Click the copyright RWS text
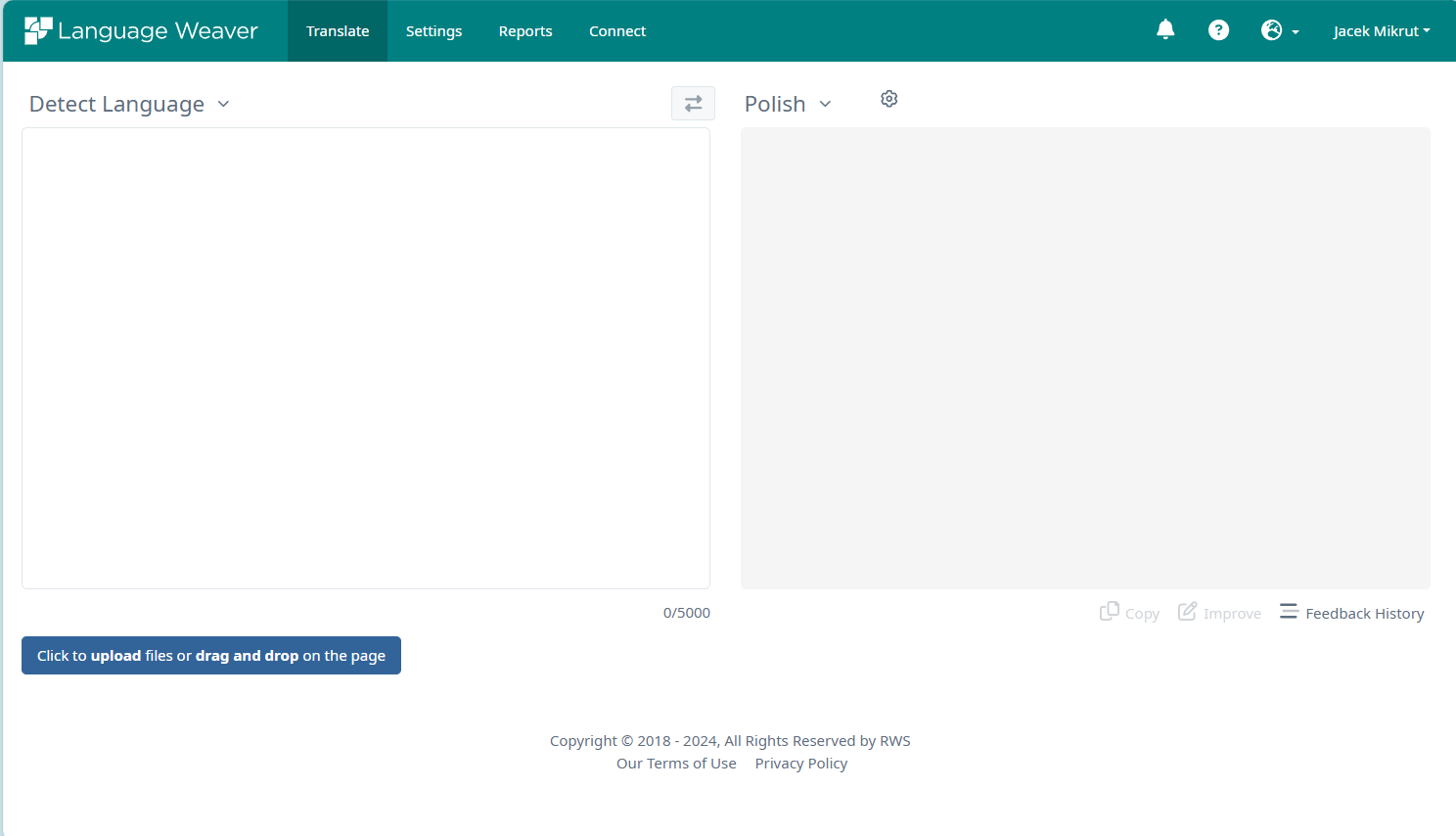The width and height of the screenshot is (1456, 836). (730, 741)
